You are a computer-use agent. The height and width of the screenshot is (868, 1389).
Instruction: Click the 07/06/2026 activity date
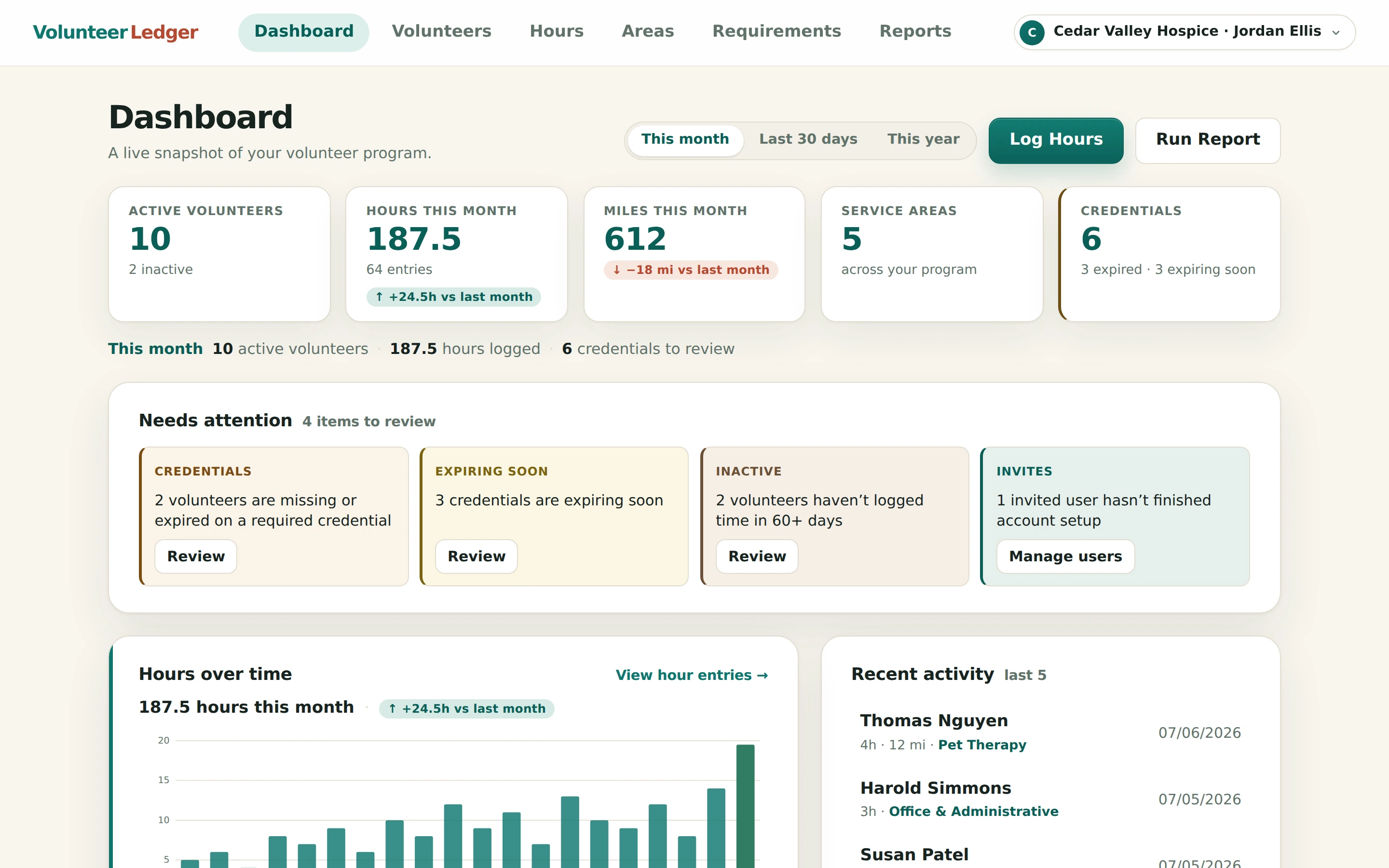point(1199,733)
